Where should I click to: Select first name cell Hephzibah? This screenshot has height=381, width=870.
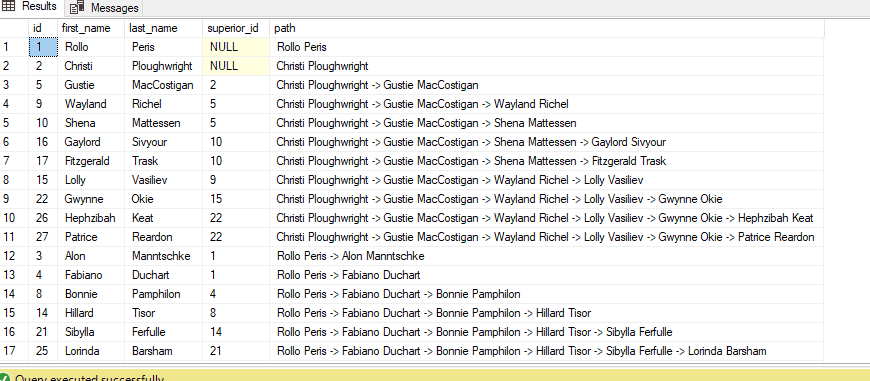click(x=90, y=218)
